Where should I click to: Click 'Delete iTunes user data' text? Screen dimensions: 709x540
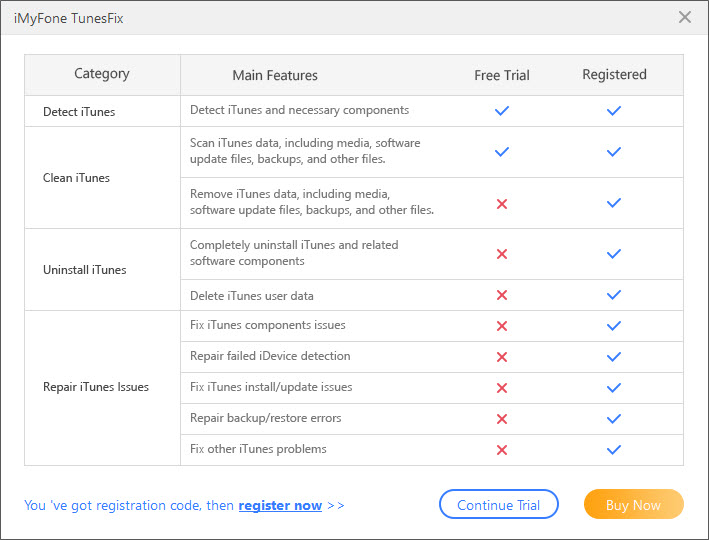(251, 296)
